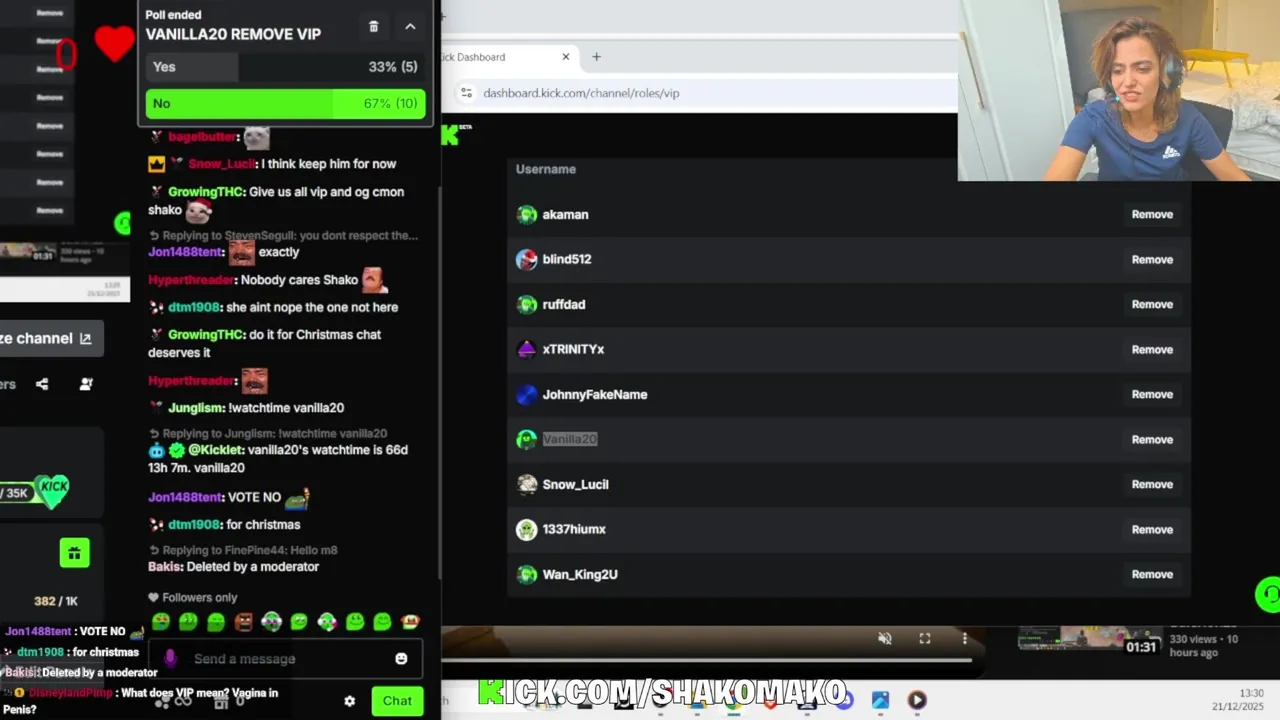Open chat settings gear

pos(349,701)
